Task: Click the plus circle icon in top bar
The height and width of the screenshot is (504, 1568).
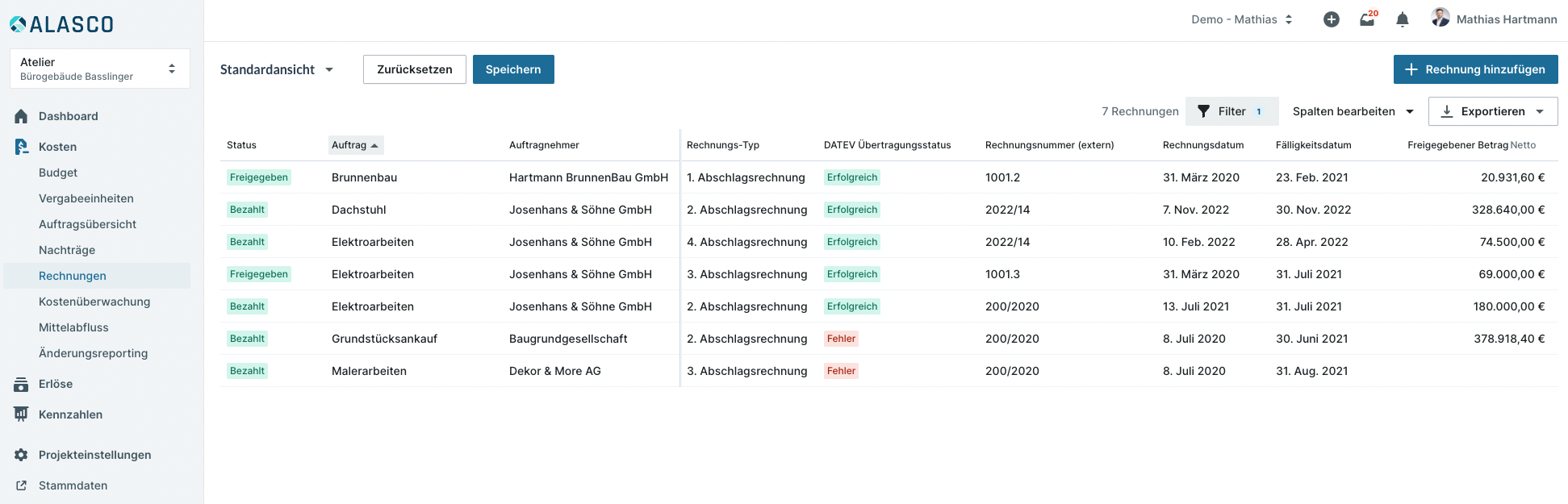Action: tap(1332, 19)
